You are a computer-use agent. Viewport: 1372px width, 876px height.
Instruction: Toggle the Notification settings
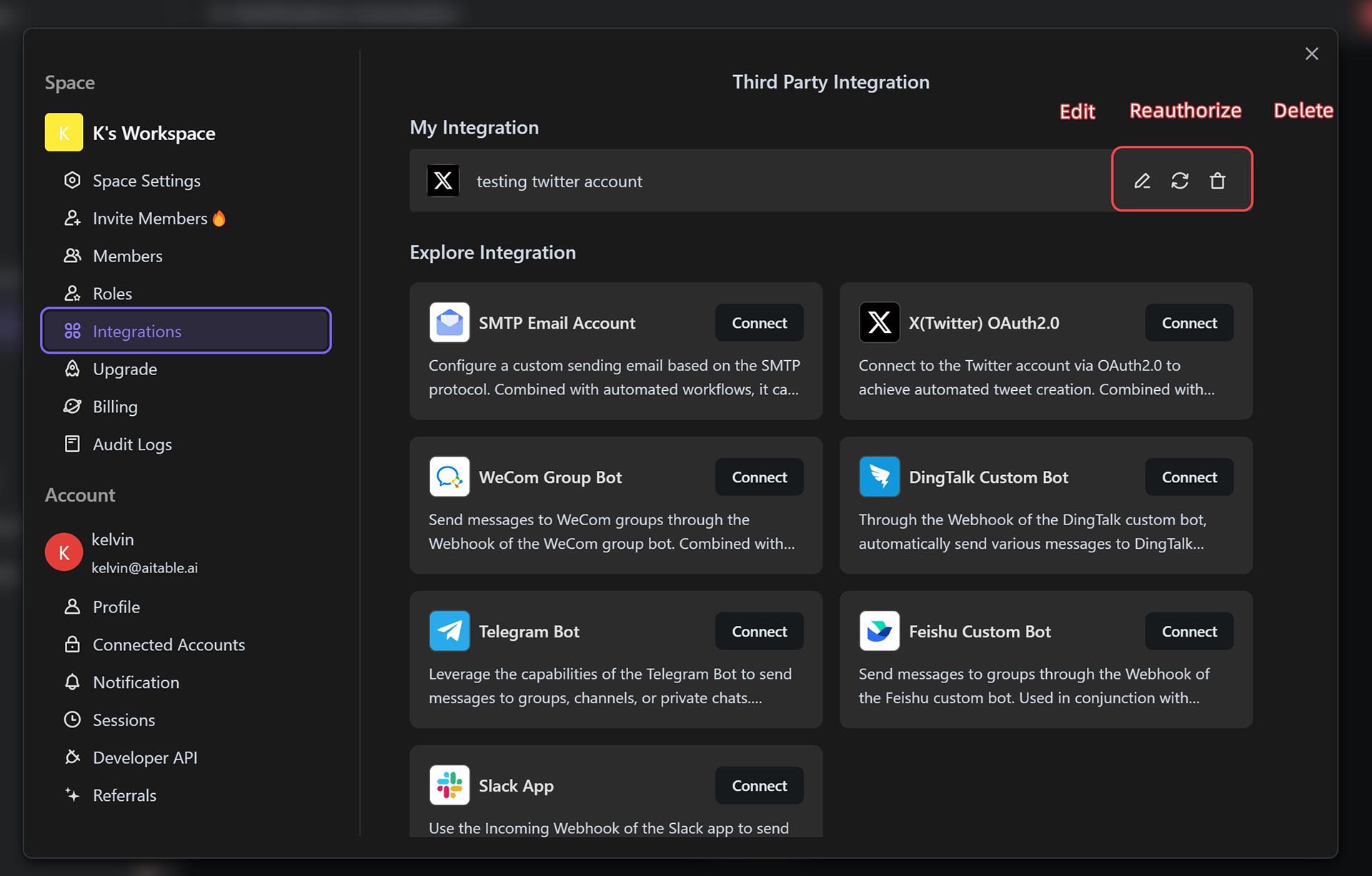[x=135, y=681]
